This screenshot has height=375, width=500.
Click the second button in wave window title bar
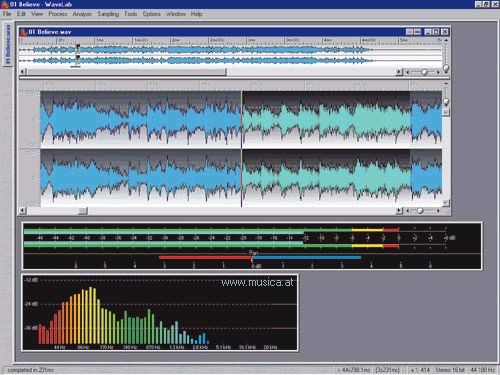pos(417,32)
